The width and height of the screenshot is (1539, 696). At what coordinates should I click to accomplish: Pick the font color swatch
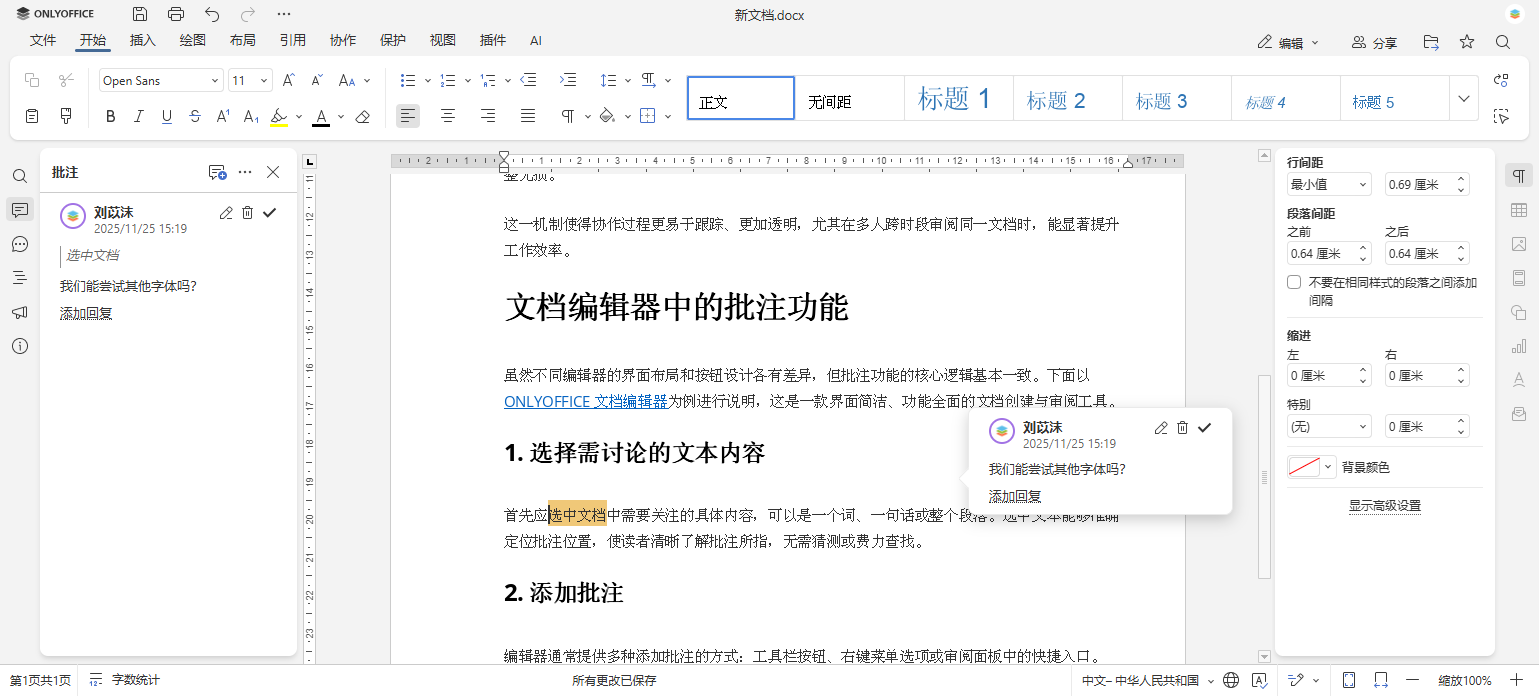pos(320,116)
